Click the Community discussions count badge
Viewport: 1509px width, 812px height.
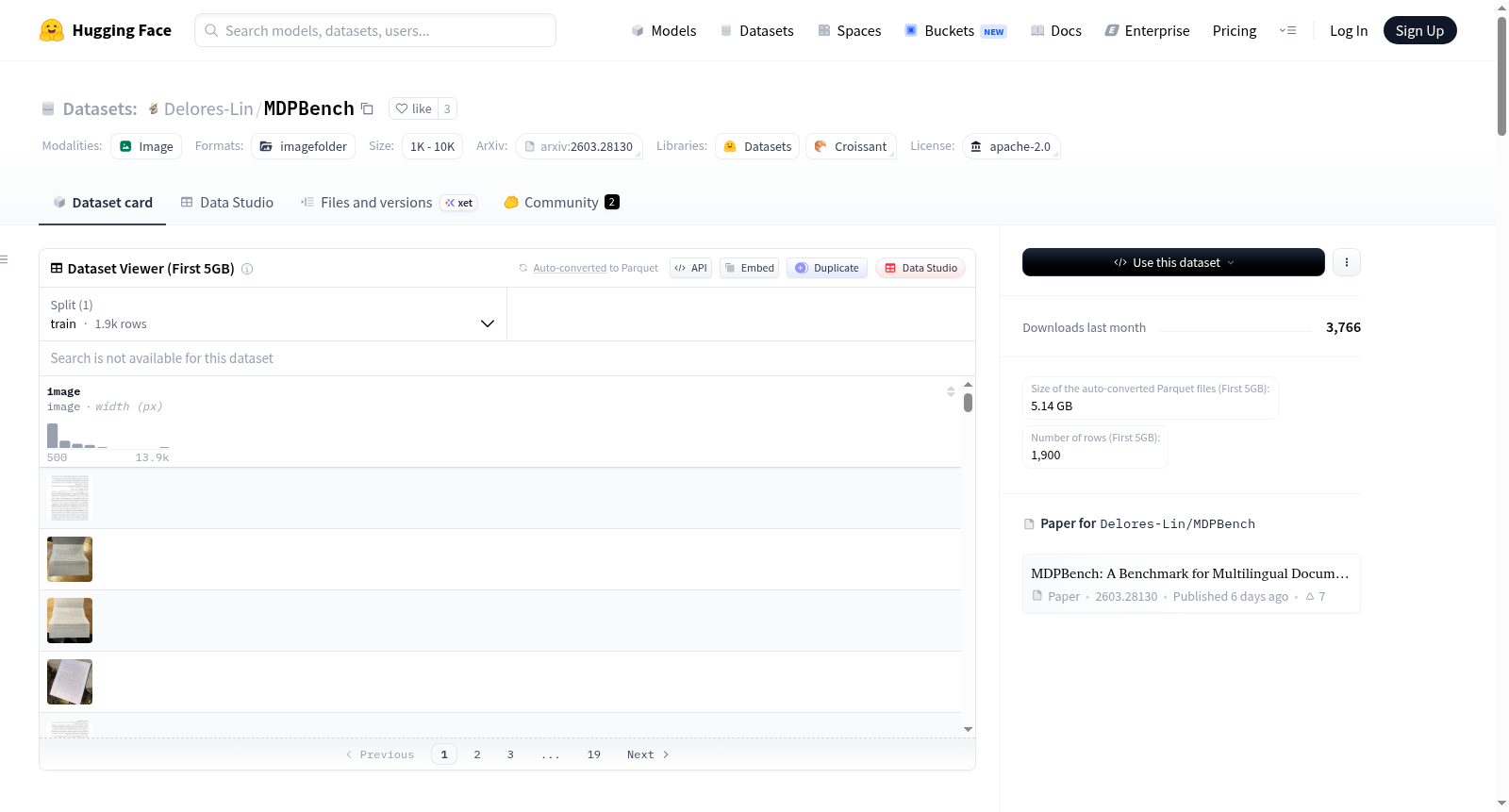coord(612,202)
